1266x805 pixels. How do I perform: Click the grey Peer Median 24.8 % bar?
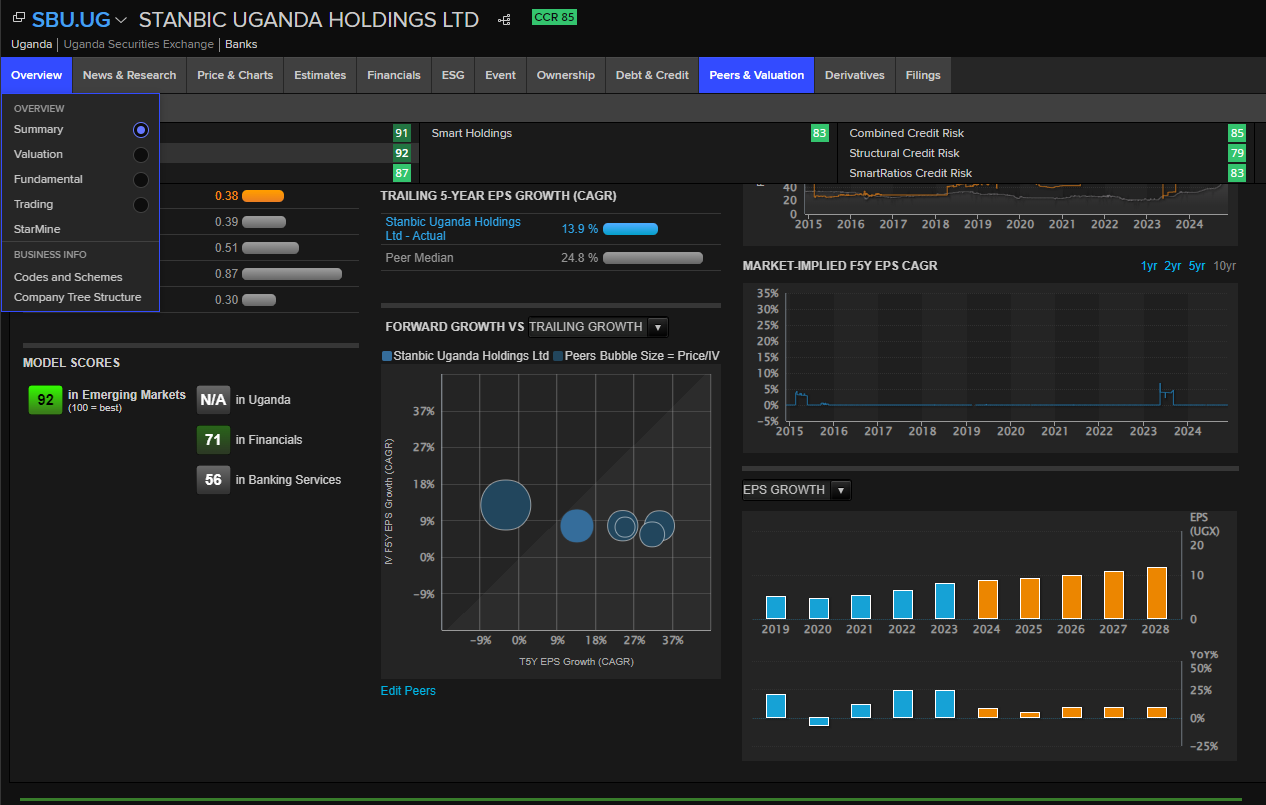[652, 258]
